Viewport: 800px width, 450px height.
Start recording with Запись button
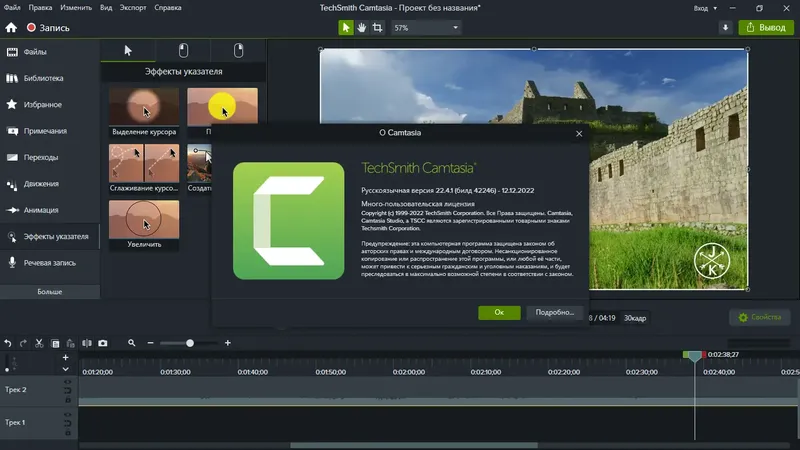[48, 28]
